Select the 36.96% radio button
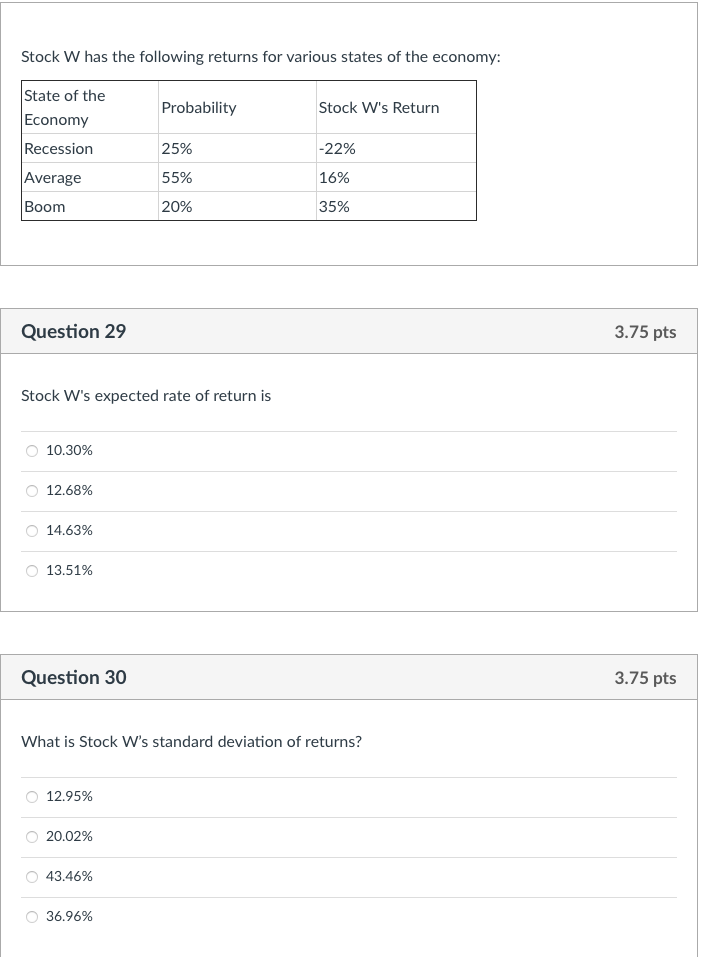Screen dimensions: 701x957 [32, 917]
